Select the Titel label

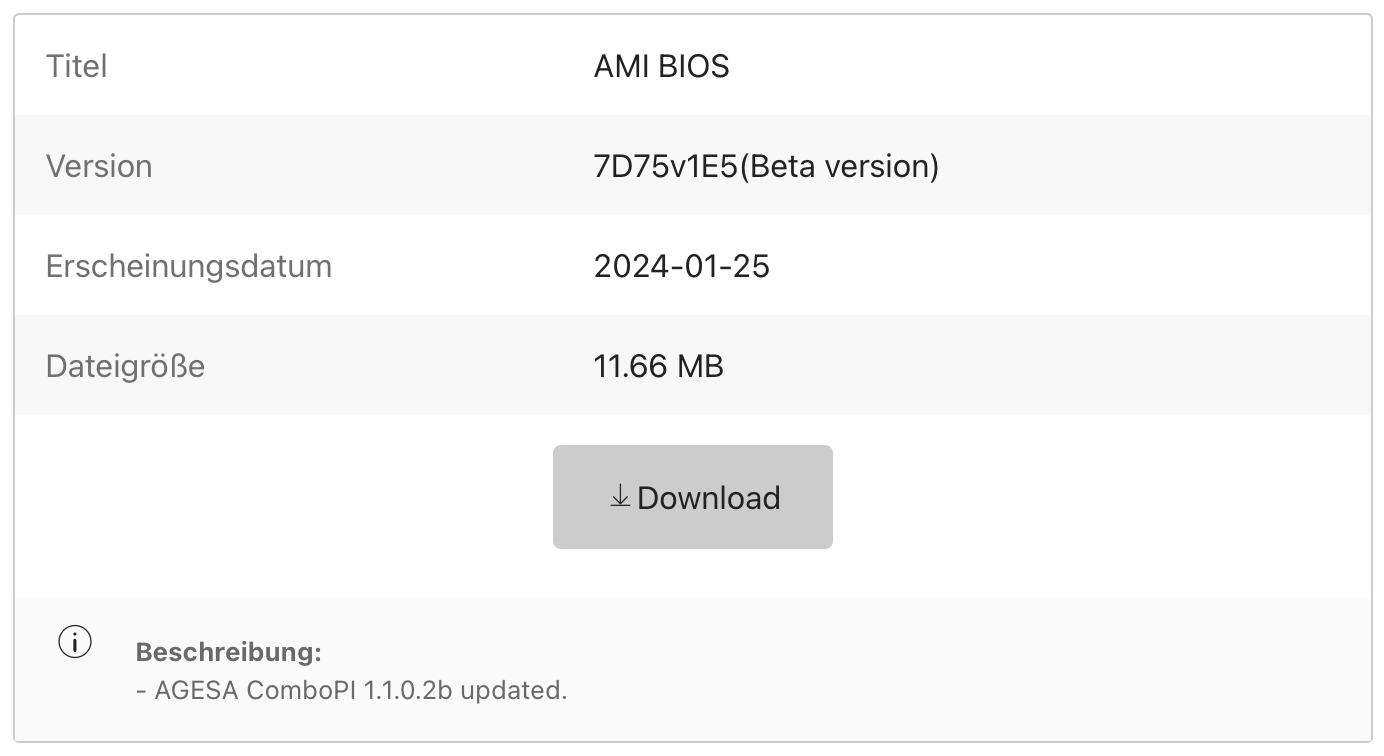click(76, 66)
